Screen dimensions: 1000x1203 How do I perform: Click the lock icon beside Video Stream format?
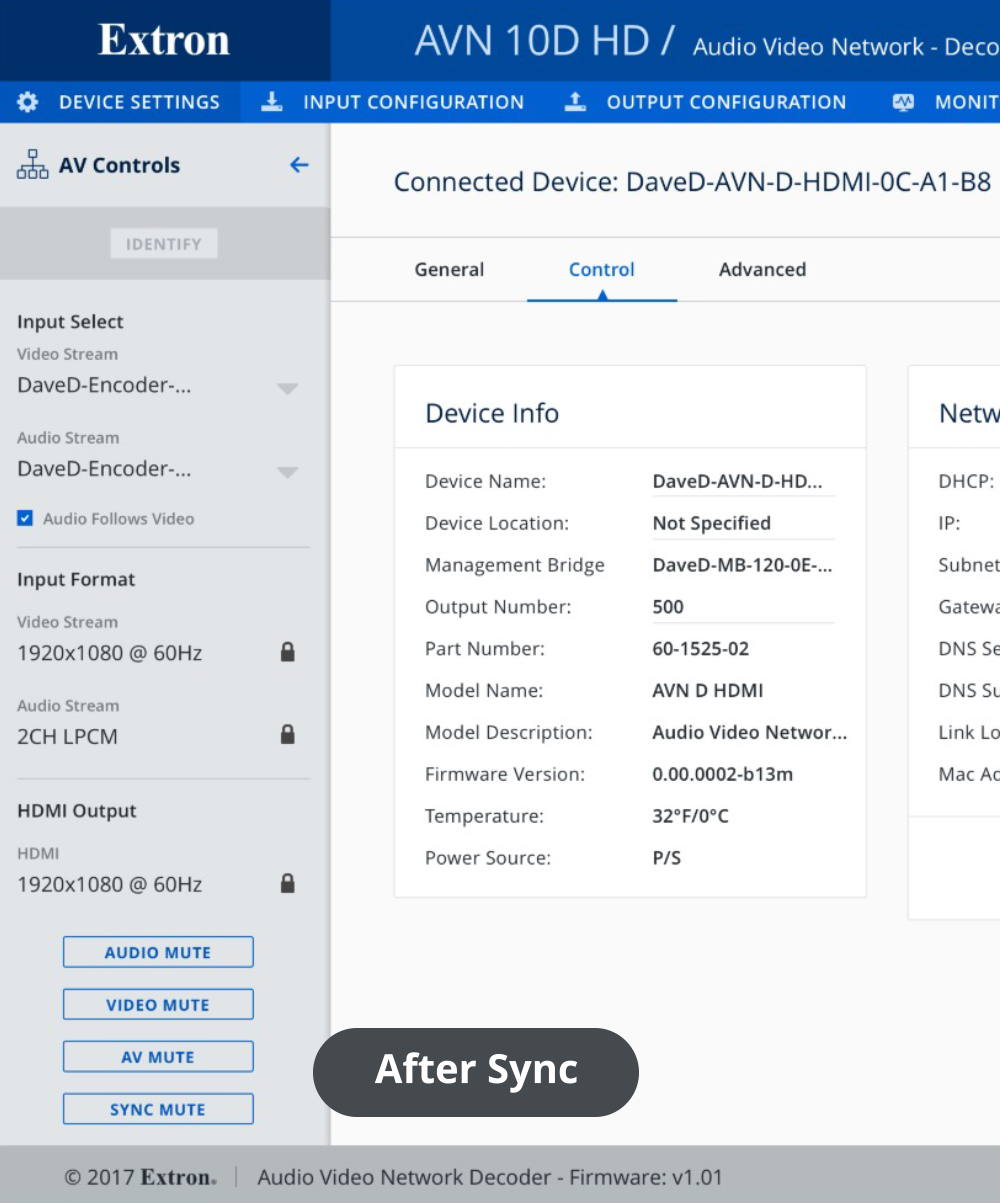[x=287, y=652]
